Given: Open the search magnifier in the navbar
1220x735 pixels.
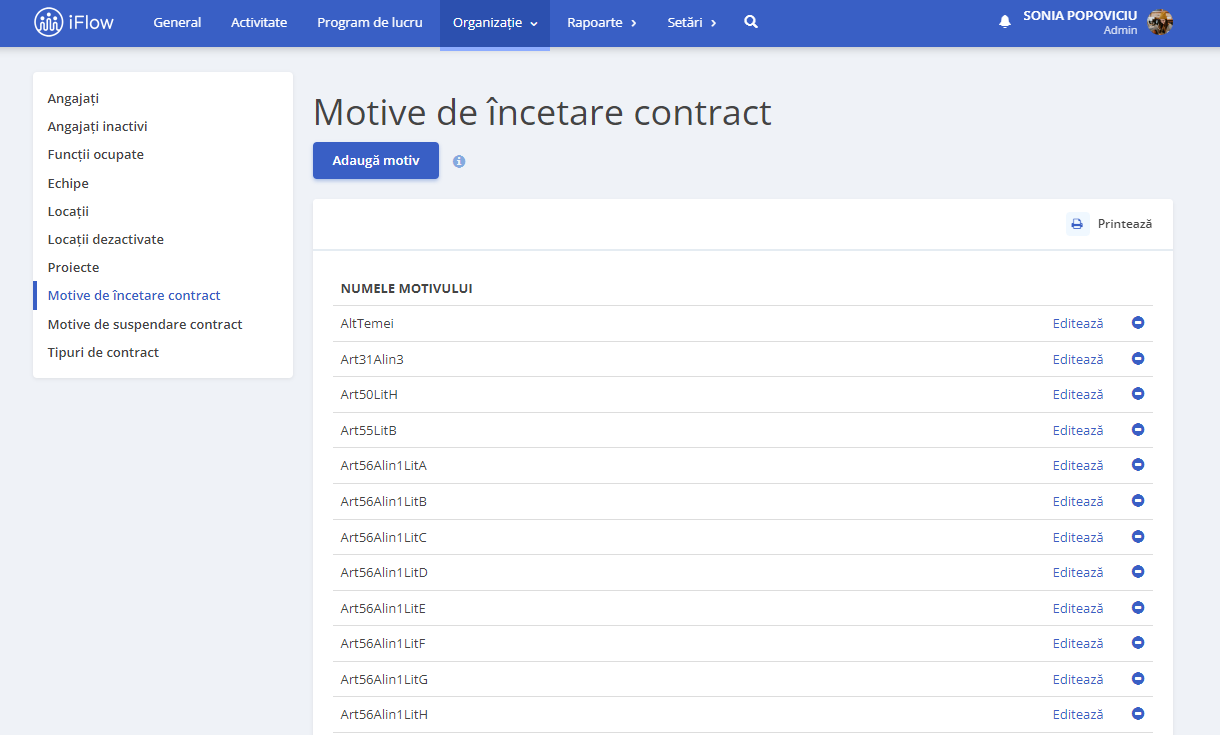Looking at the screenshot, I should [751, 22].
